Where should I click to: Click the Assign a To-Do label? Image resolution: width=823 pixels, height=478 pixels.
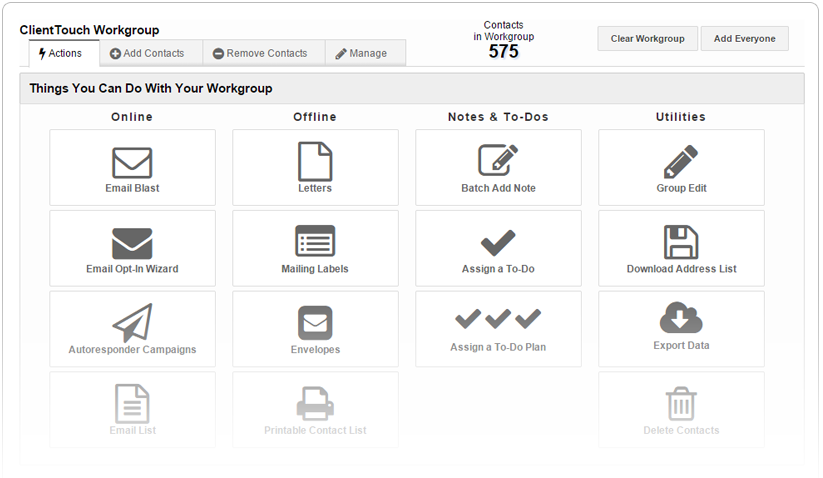[x=498, y=269]
